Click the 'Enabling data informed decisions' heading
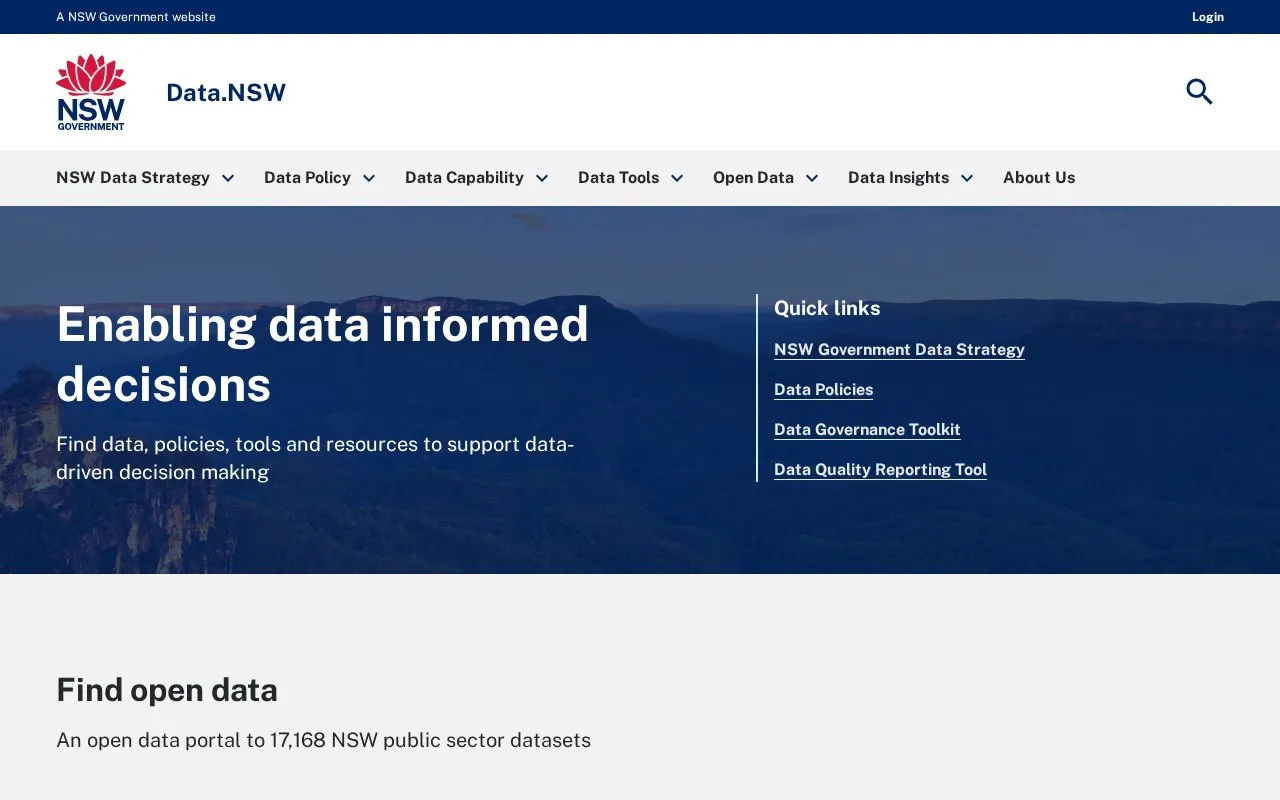Screen dimensions: 1280x800 click(322, 354)
